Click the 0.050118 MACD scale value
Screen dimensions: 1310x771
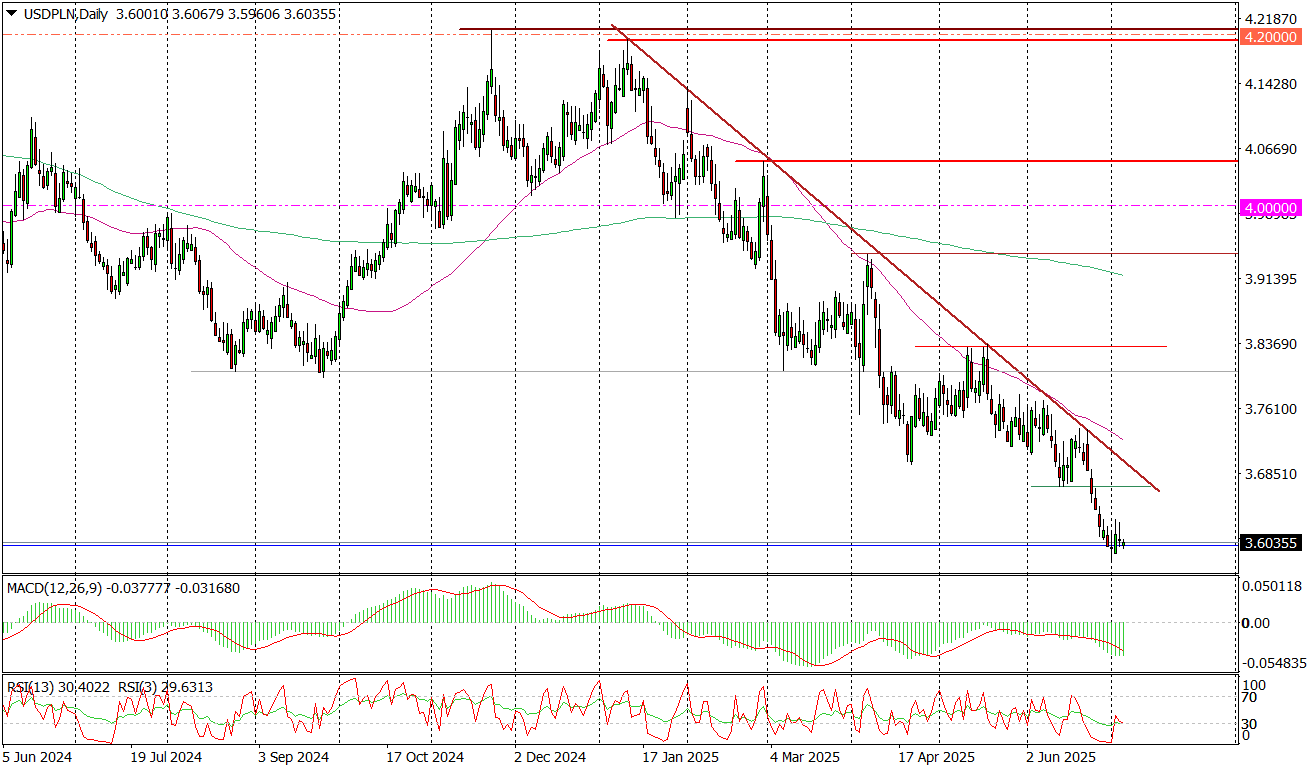[x=1270, y=585]
